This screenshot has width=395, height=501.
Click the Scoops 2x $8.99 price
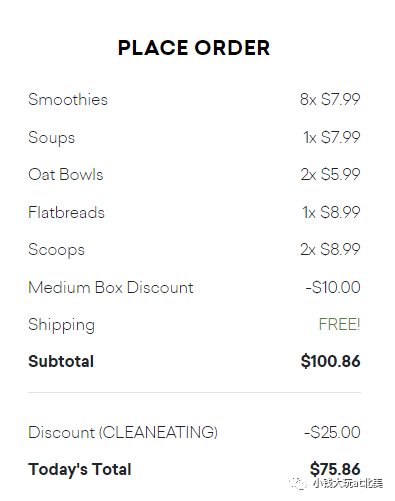330,249
